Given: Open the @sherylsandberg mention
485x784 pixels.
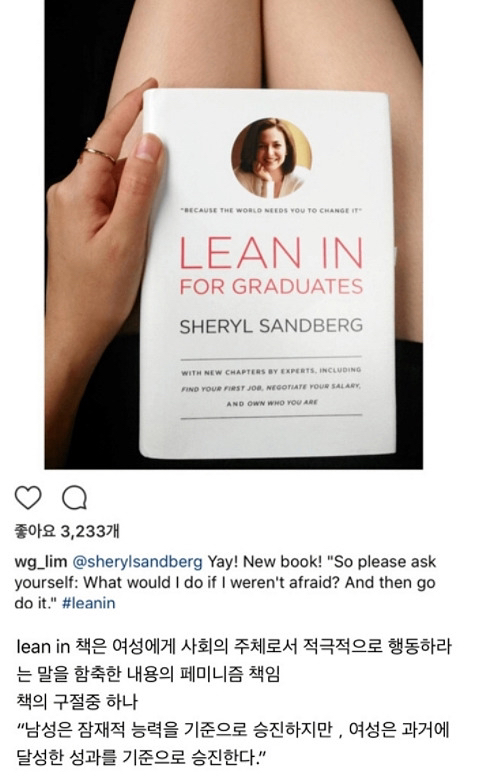Looking at the screenshot, I should click(x=138, y=562).
